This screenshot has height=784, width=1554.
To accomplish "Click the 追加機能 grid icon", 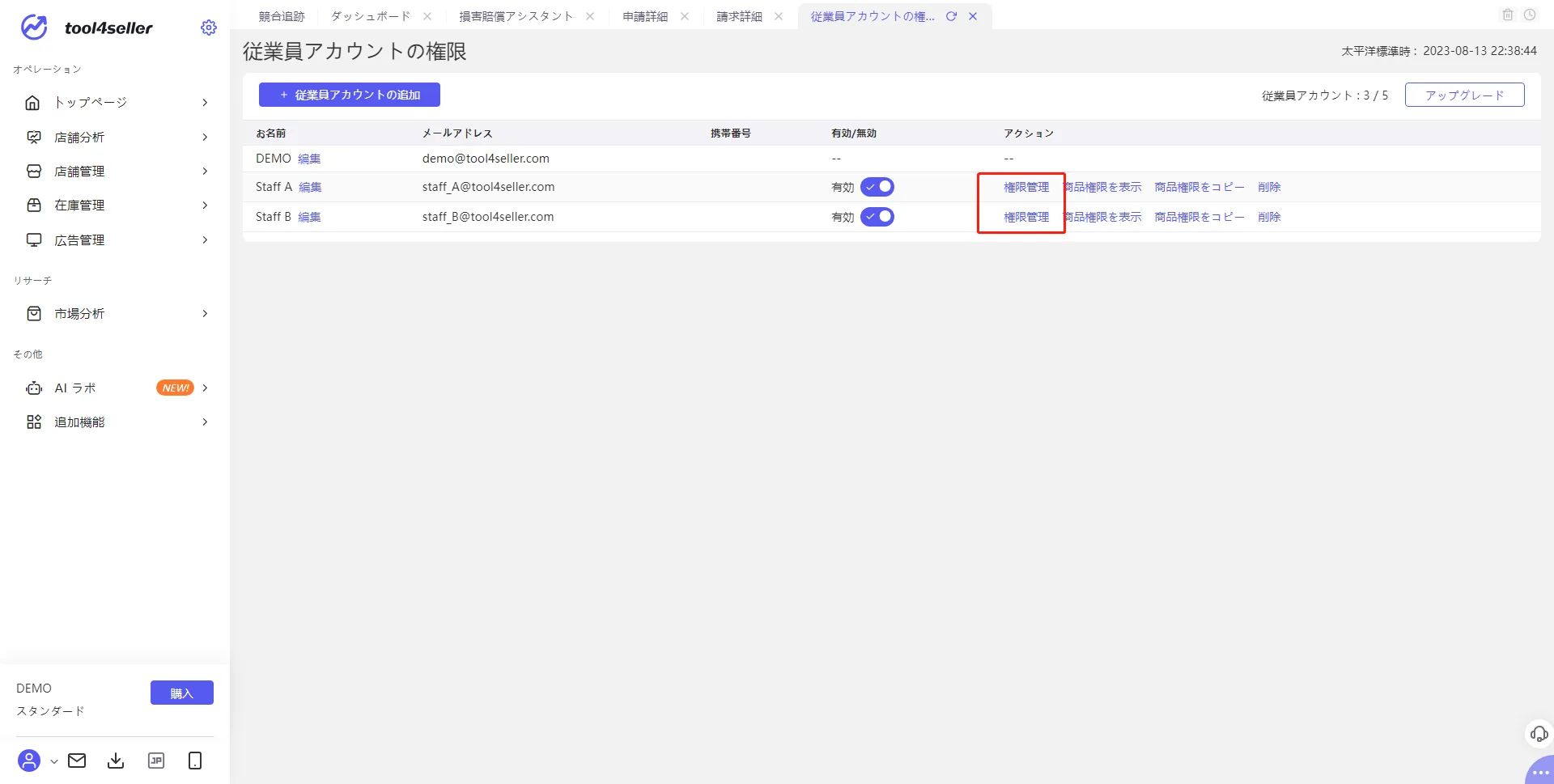I will (x=34, y=422).
